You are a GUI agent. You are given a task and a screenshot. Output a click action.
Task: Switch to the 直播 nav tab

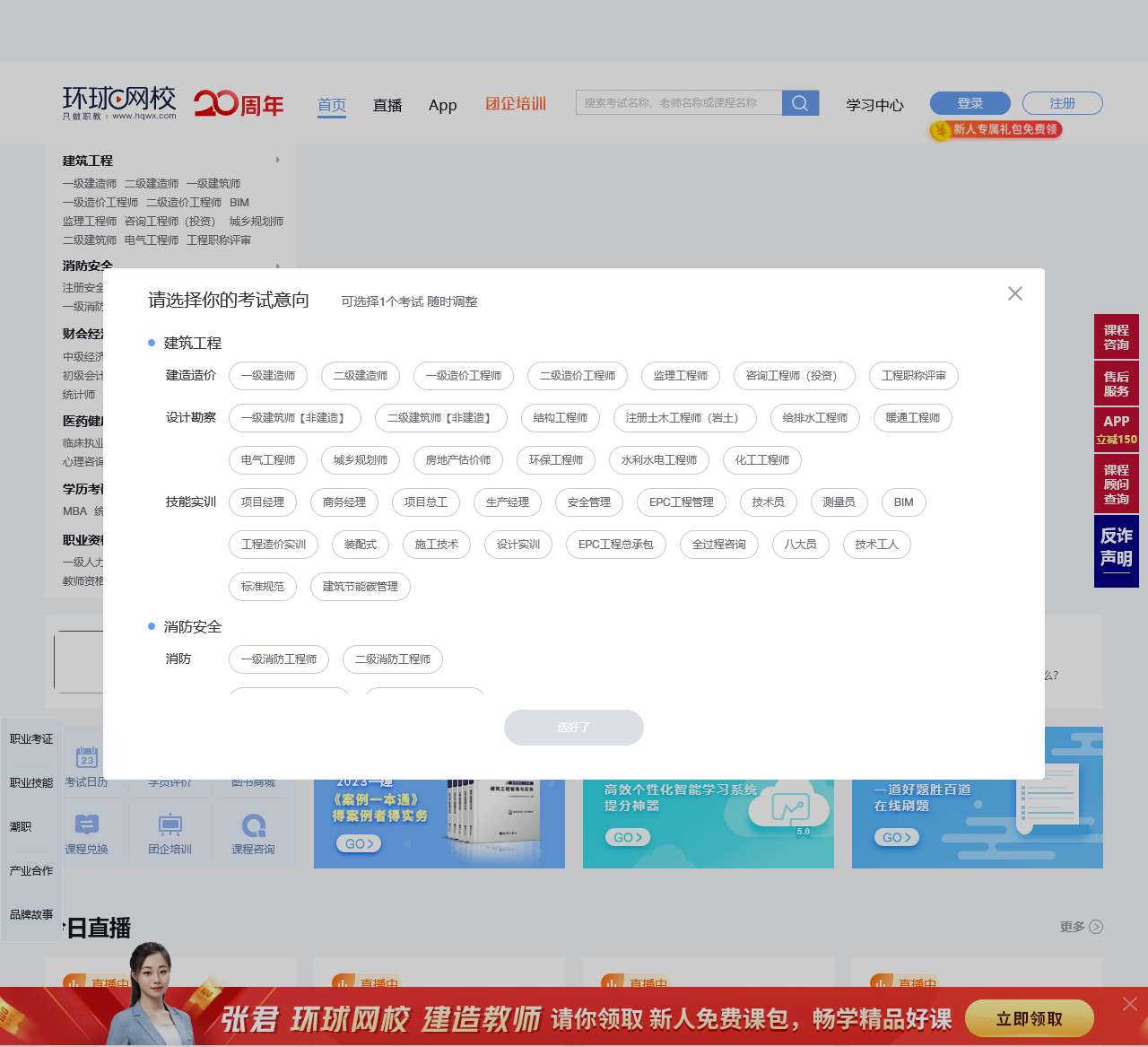[387, 105]
